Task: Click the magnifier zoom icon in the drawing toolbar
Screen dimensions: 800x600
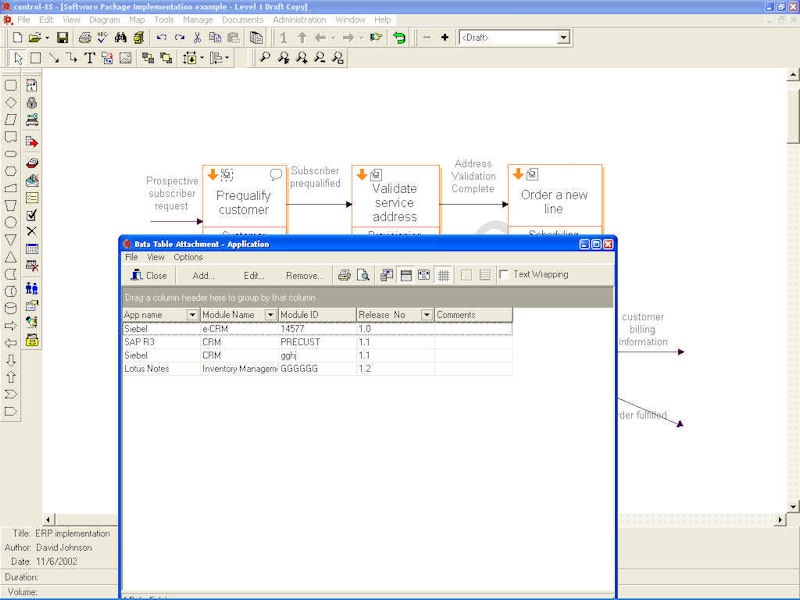Action: [264, 58]
